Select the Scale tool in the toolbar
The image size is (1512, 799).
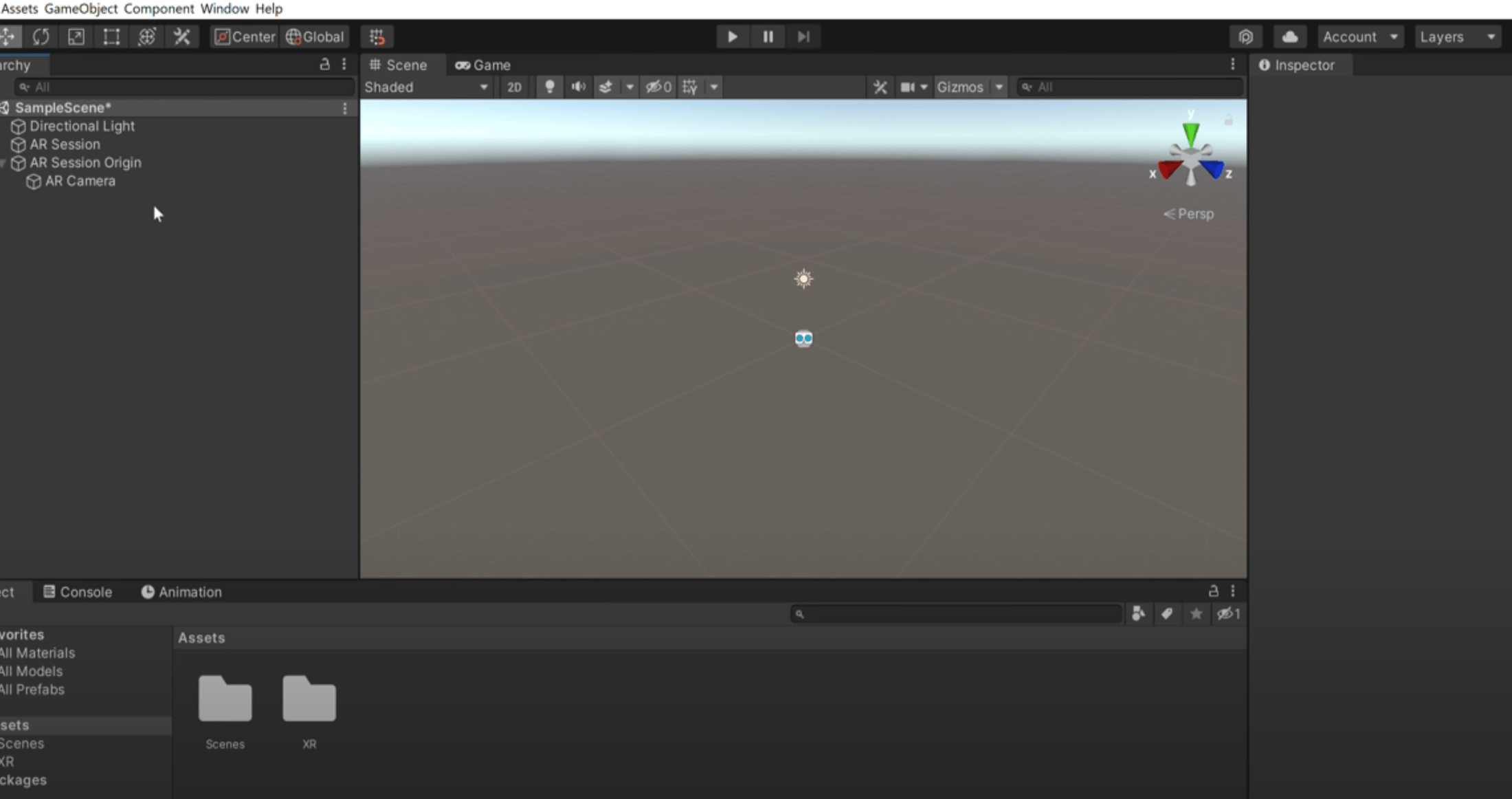tap(76, 36)
